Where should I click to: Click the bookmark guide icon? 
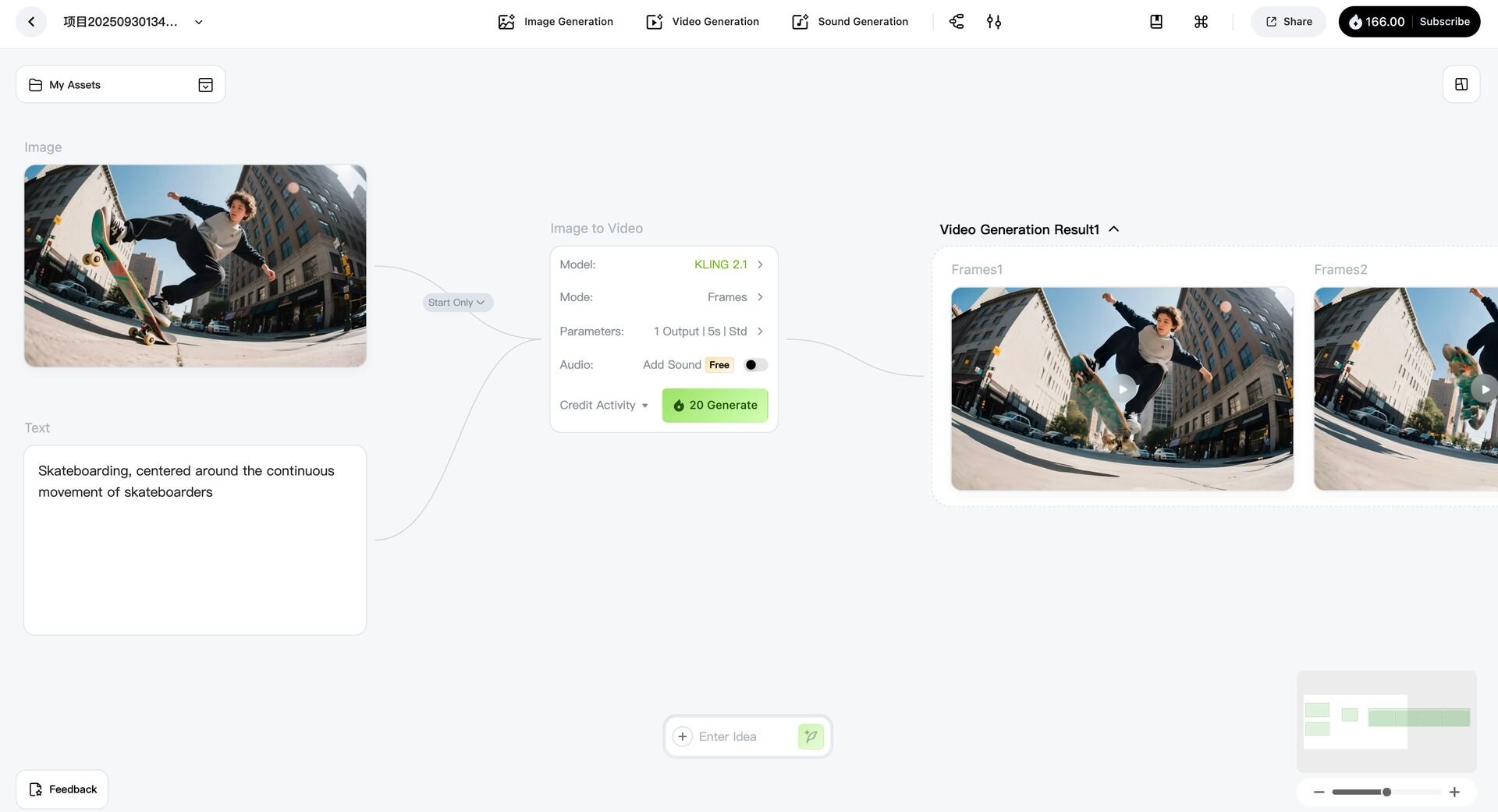1156,22
